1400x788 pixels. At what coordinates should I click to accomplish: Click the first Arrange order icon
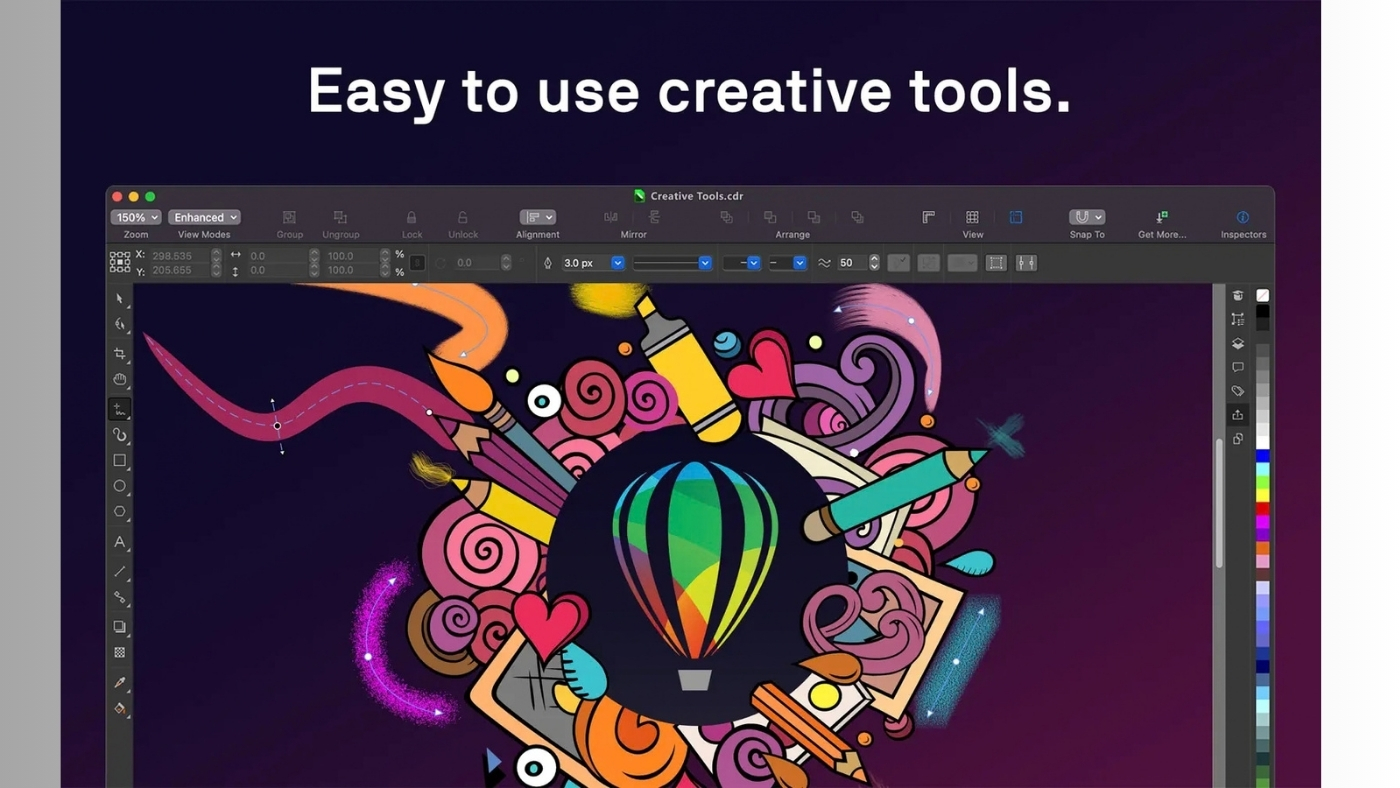click(x=727, y=217)
